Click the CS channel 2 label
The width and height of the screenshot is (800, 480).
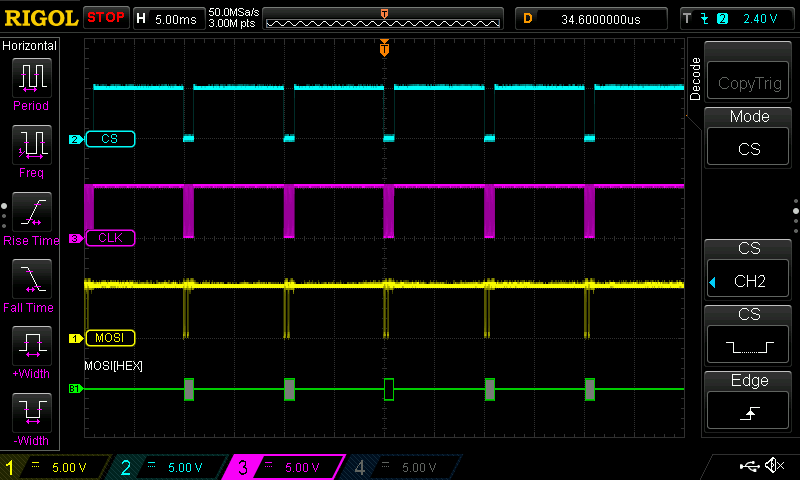(x=110, y=139)
